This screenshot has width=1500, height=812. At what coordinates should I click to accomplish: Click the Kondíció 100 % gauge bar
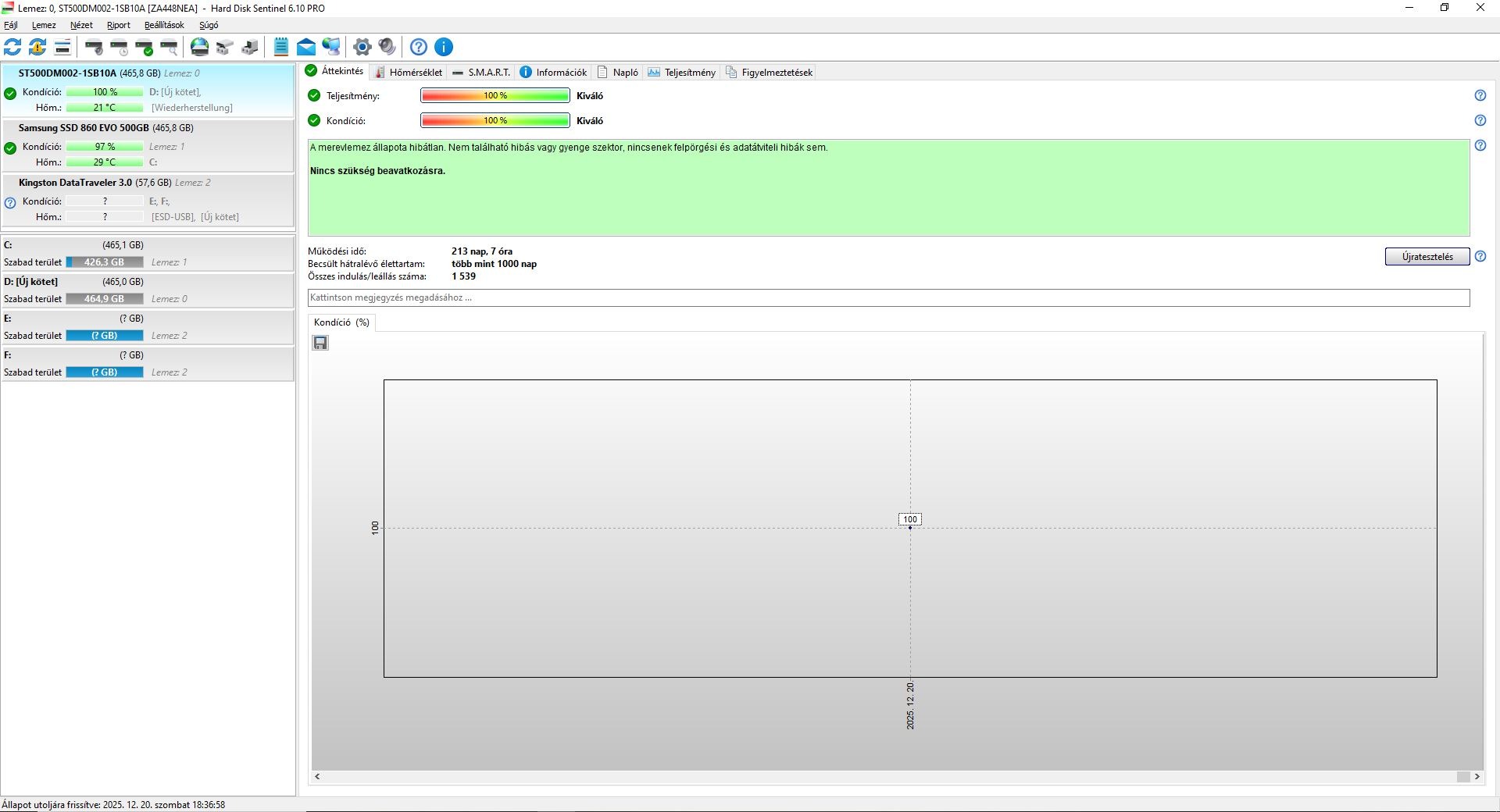pyautogui.click(x=495, y=120)
